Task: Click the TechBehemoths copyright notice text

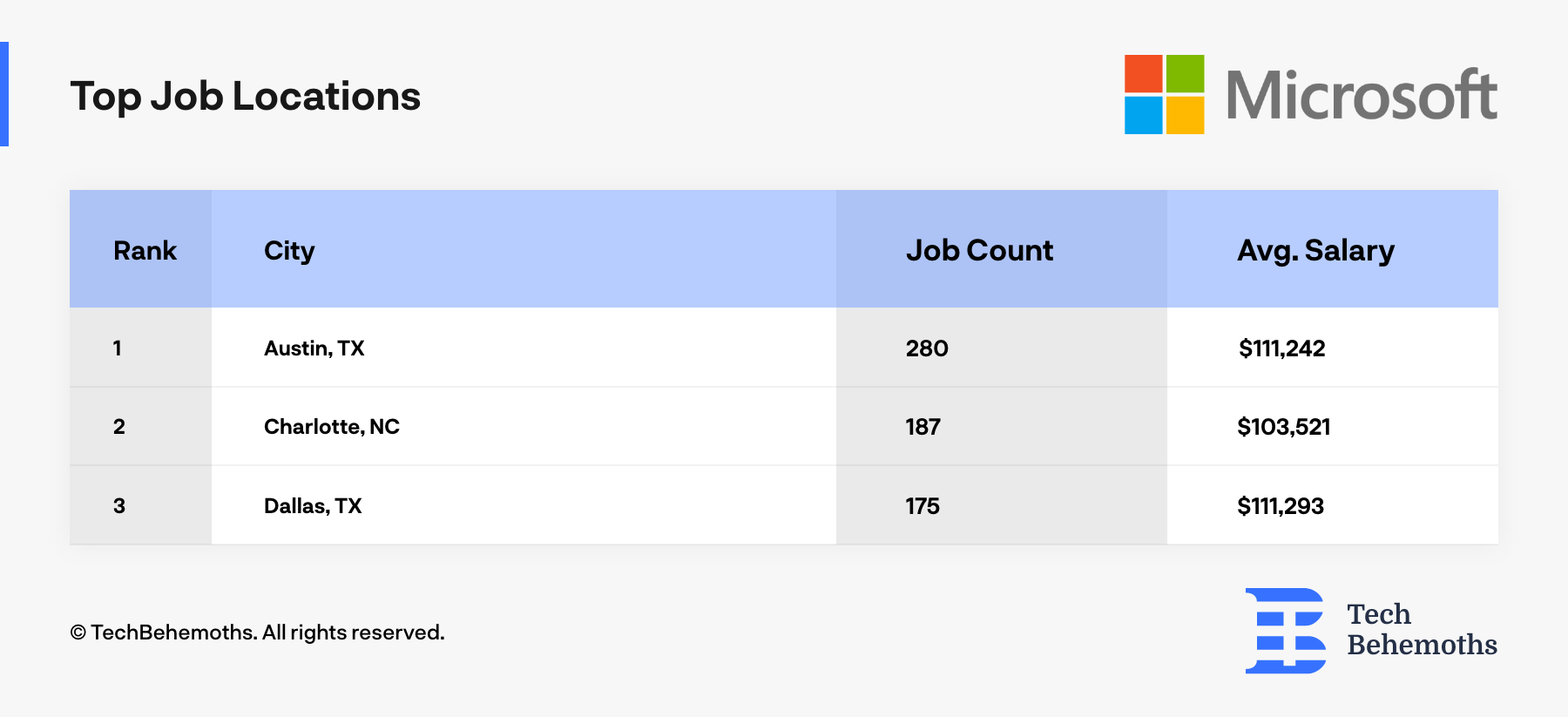Action: point(257,632)
